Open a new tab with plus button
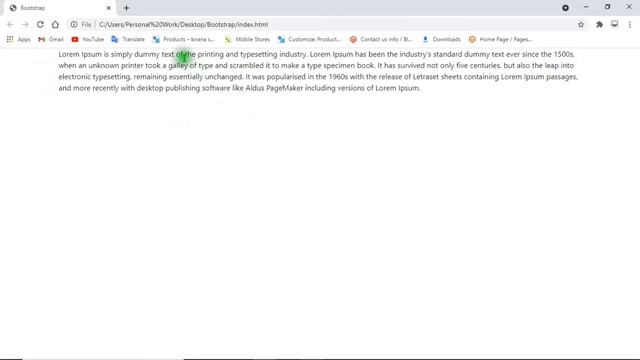 [x=126, y=8]
